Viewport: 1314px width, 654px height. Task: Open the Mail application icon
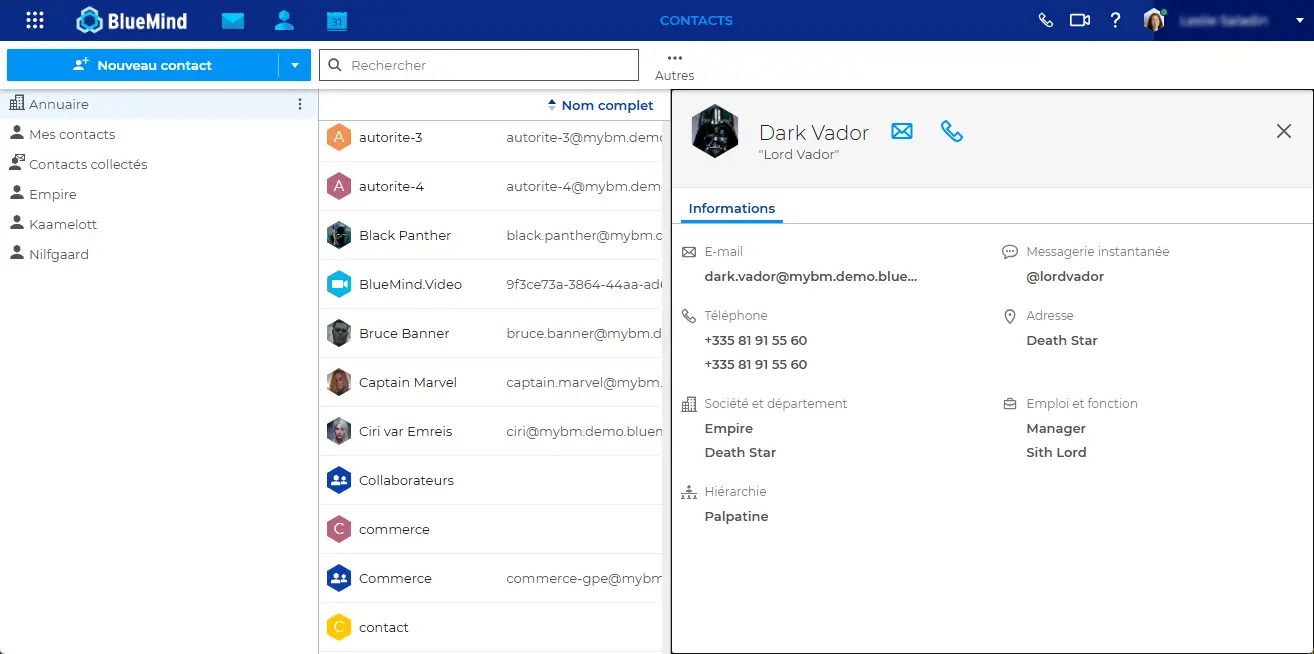233,20
